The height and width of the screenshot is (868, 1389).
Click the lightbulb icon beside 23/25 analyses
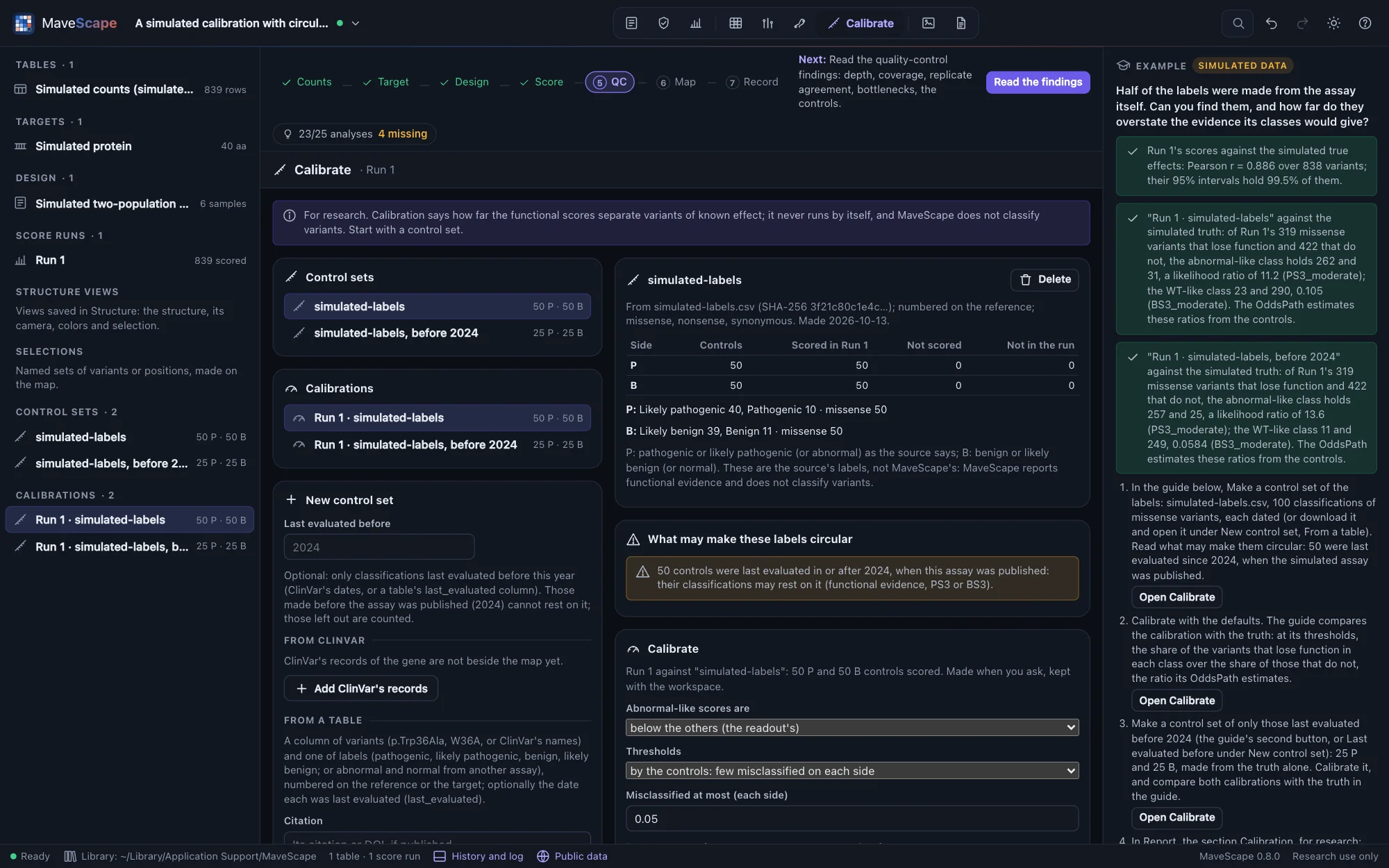point(288,134)
